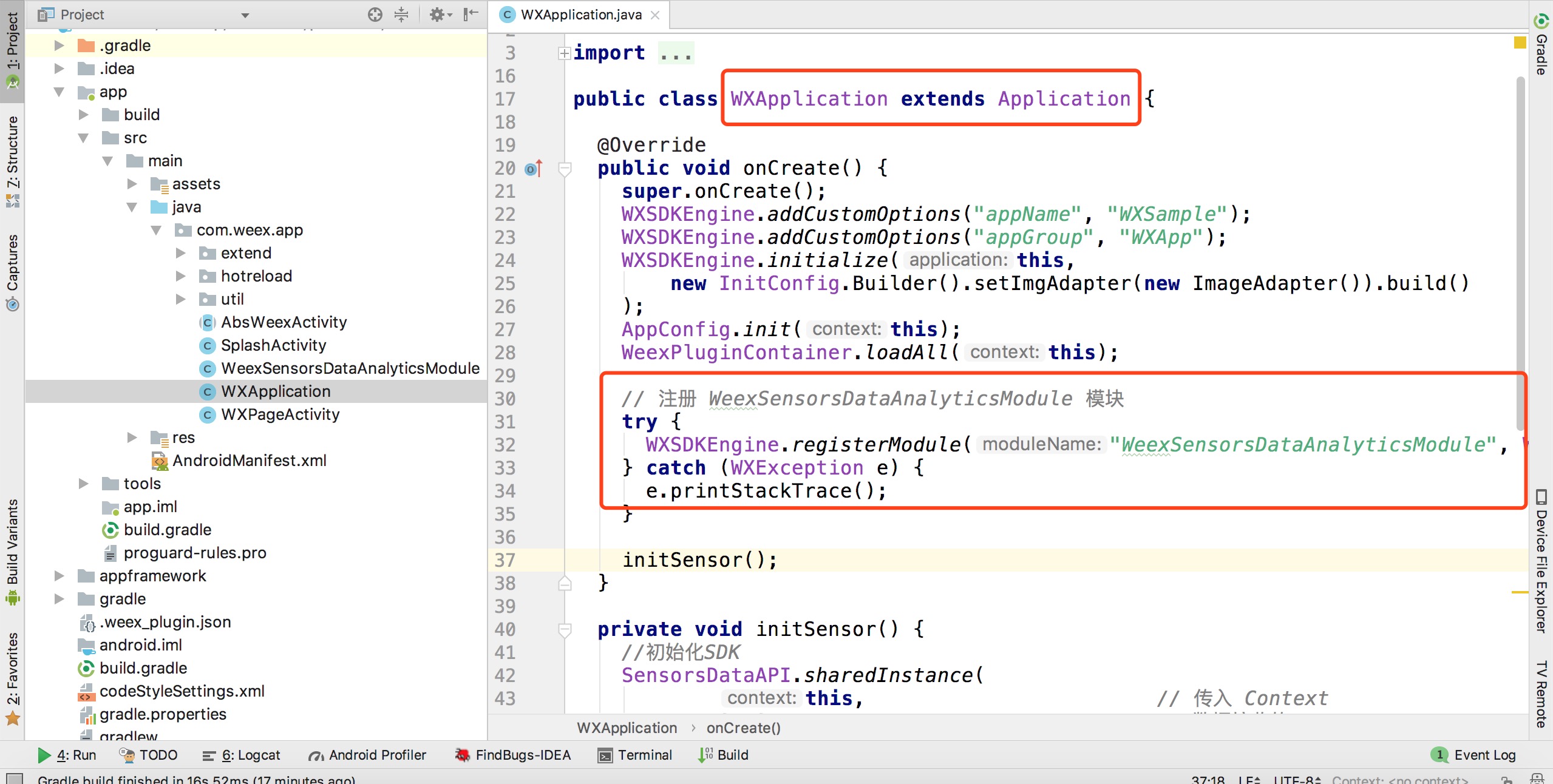Screen dimensions: 1553x784
Task: Expand the tools folder
Action: point(83,484)
